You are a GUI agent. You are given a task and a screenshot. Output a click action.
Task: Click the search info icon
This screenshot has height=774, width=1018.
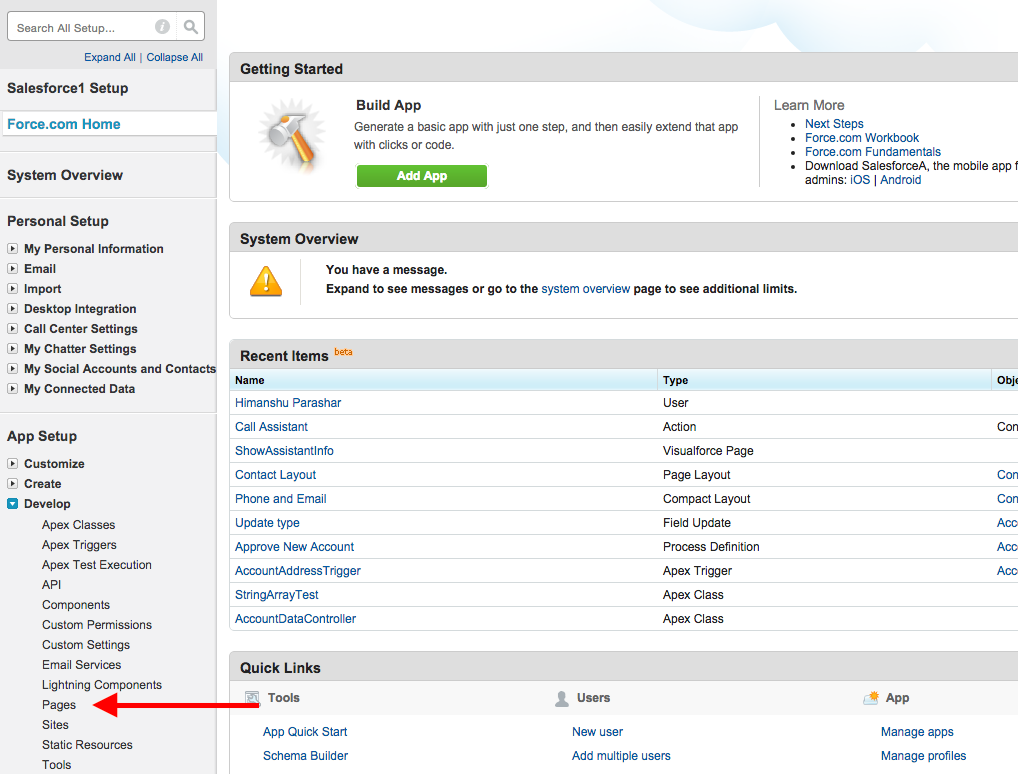tap(162, 27)
